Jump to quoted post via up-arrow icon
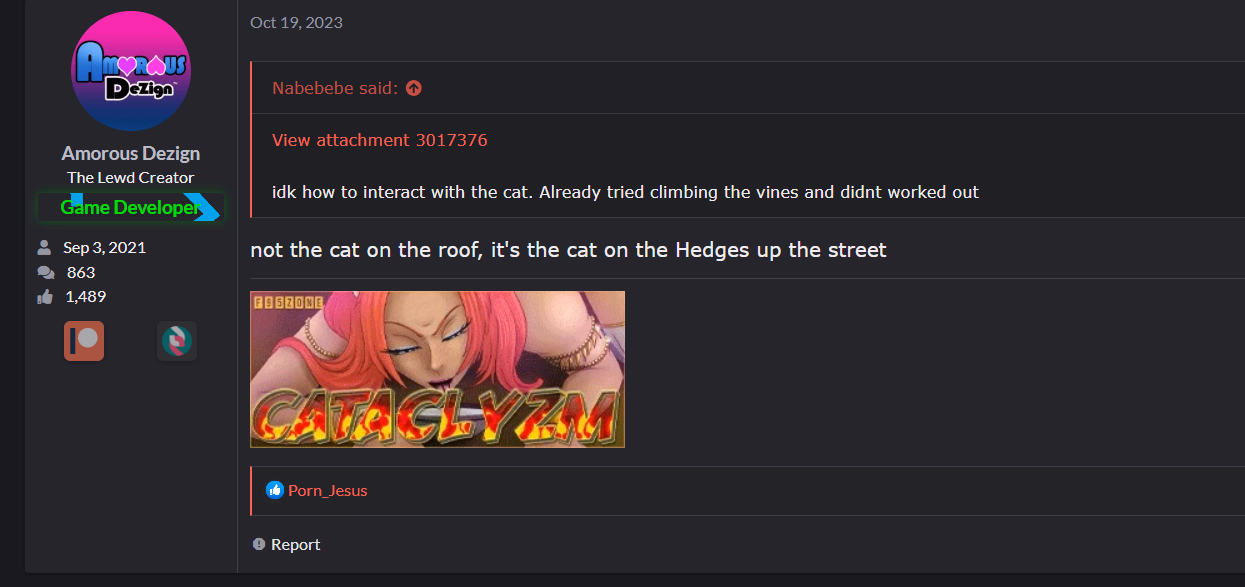Viewport: 1245px width, 587px height. click(x=414, y=88)
